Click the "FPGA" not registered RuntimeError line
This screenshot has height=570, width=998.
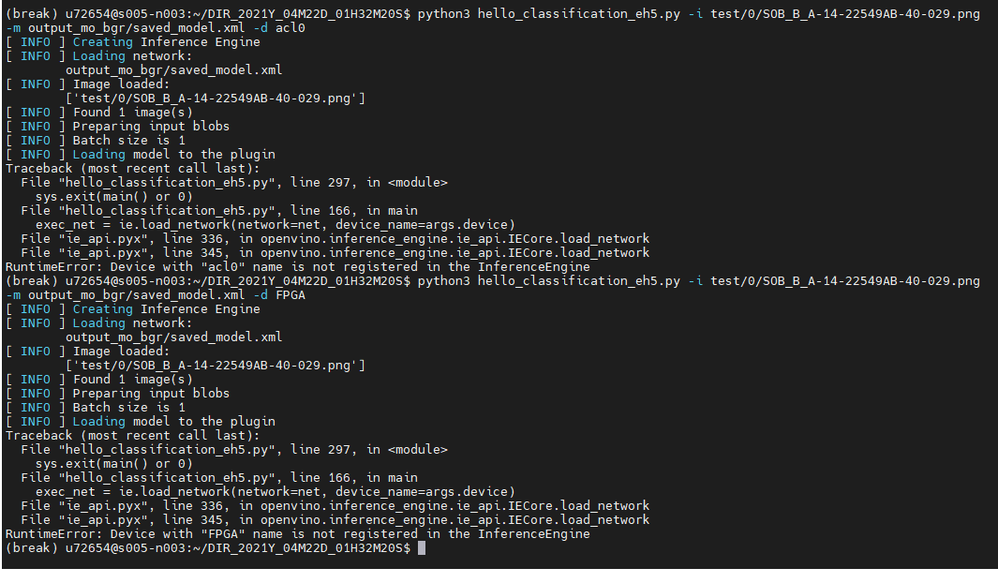click(297, 534)
